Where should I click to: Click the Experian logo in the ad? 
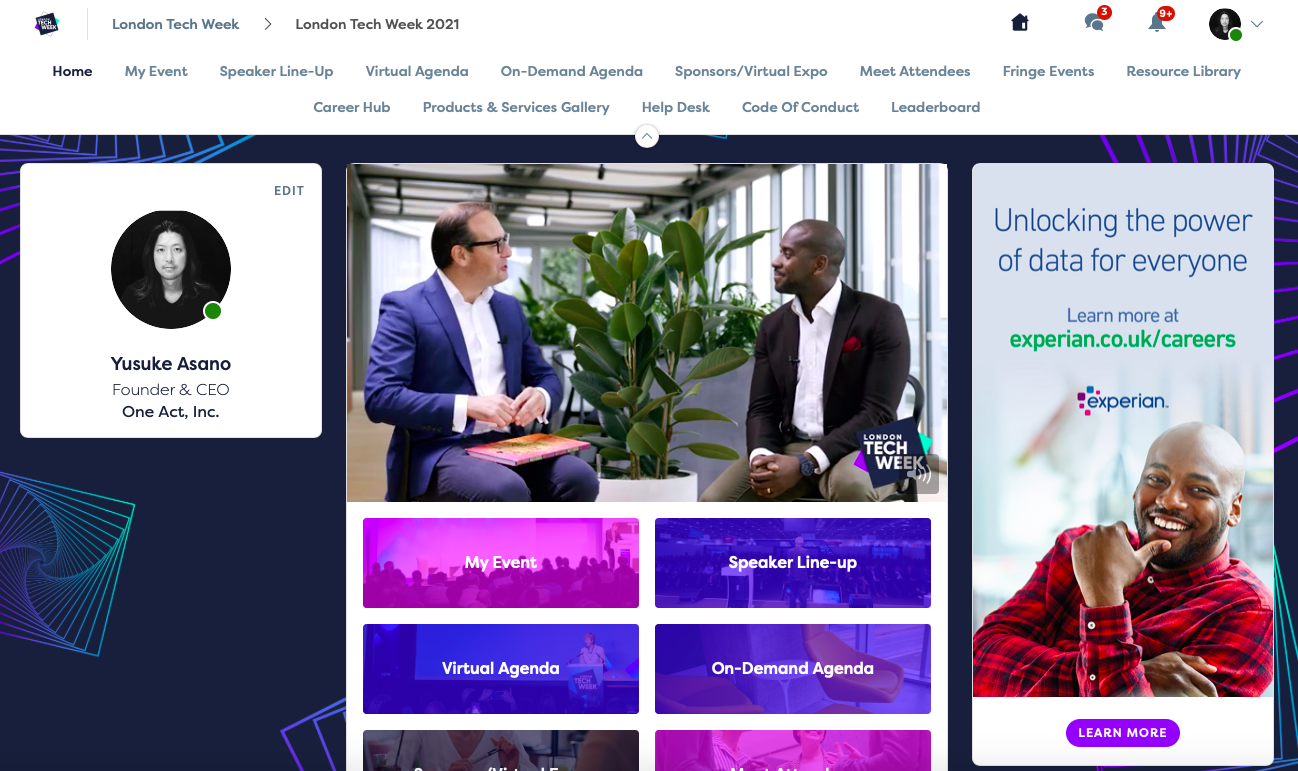[1123, 400]
